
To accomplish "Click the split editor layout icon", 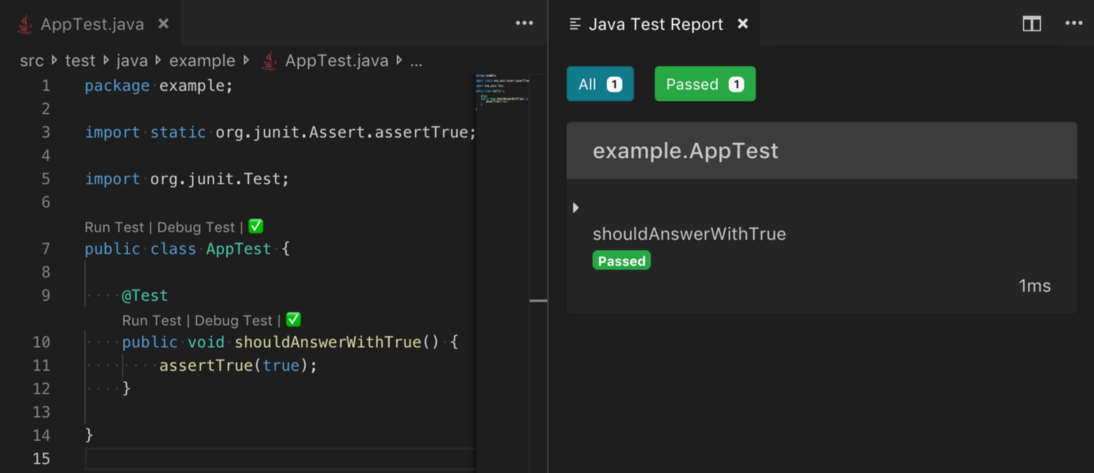I will [1032, 24].
